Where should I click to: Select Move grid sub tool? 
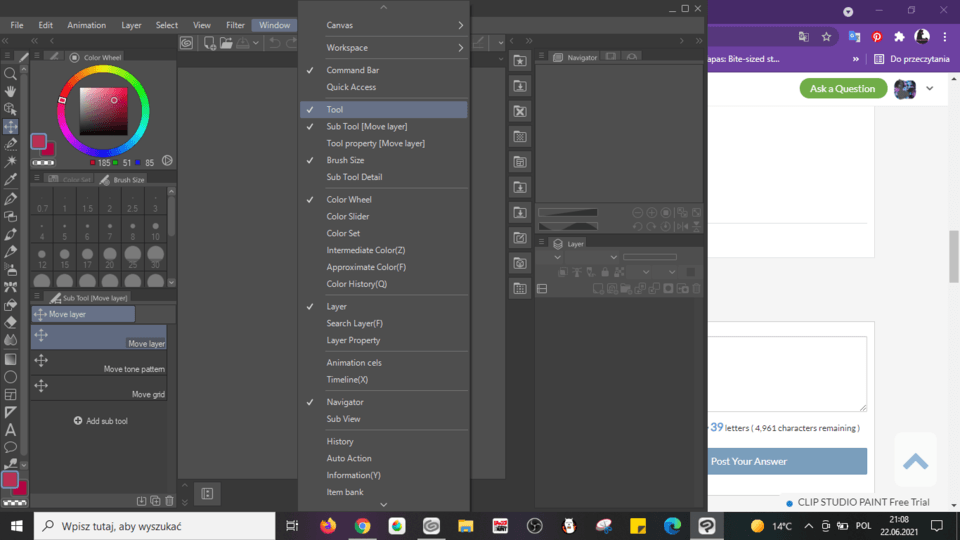click(x=99, y=388)
